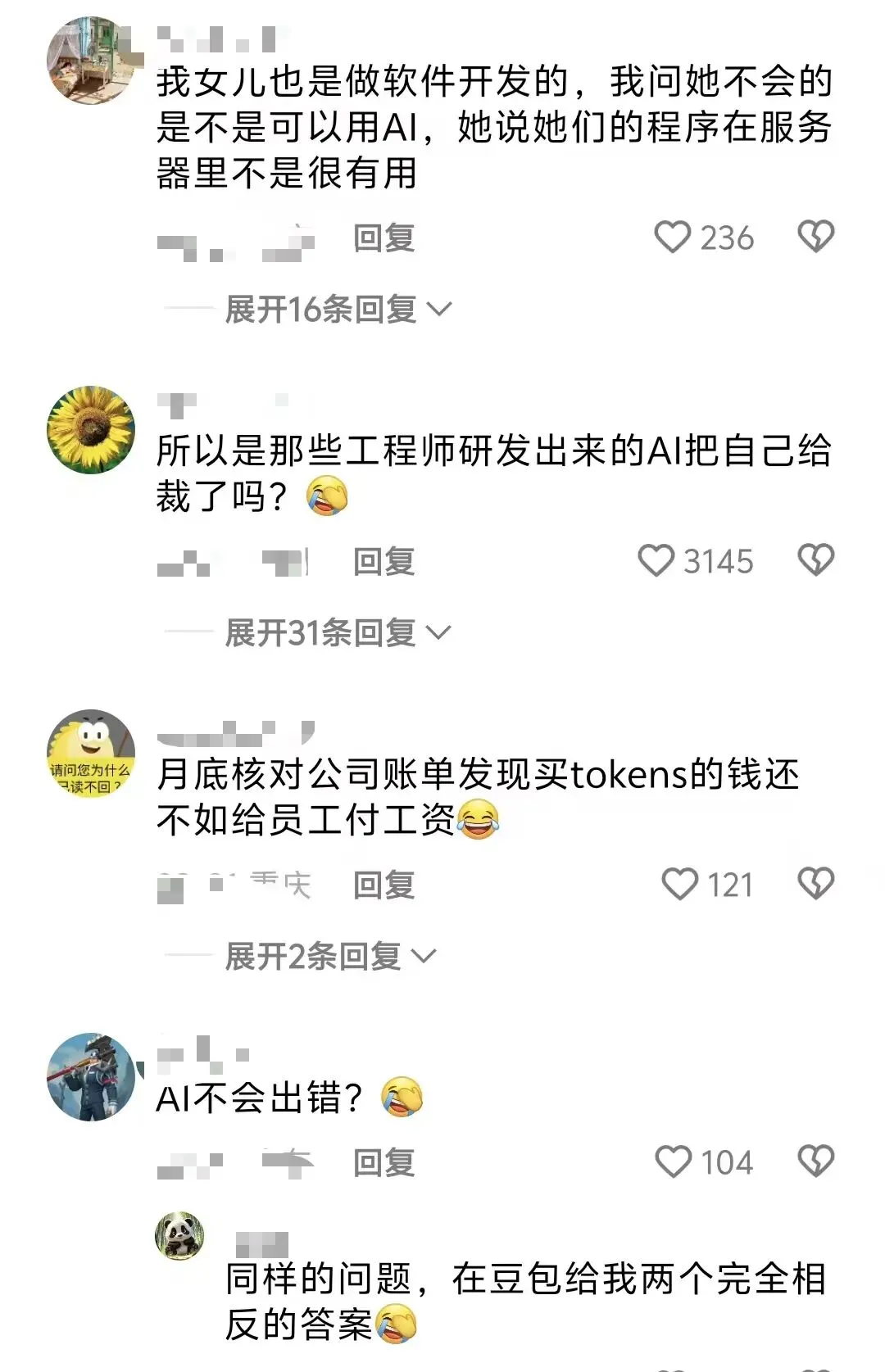Screen dimensions: 885x1372
Task: Reply to the 我女儿 software developer comment
Action: (384, 238)
